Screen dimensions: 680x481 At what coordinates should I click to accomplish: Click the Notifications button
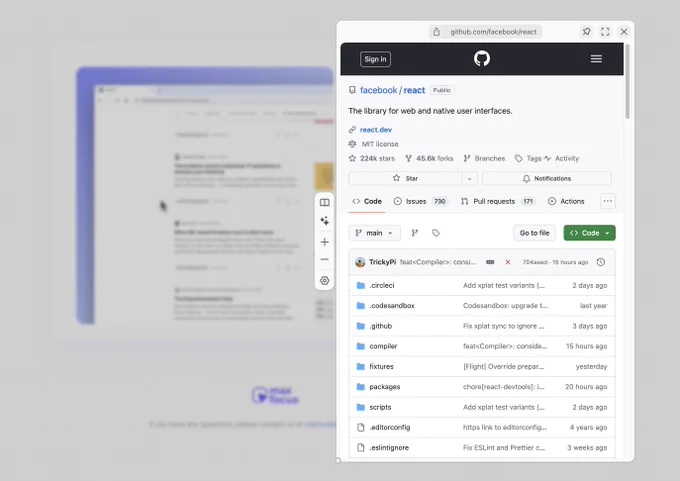click(x=547, y=178)
